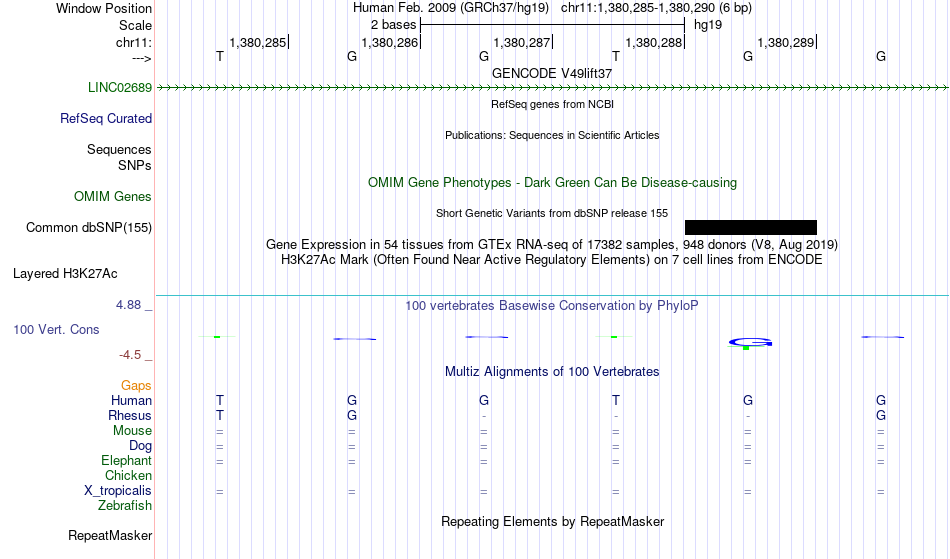This screenshot has height=559, width=950.
Task: Select the RepeatMasker track label
Action: [x=110, y=535]
